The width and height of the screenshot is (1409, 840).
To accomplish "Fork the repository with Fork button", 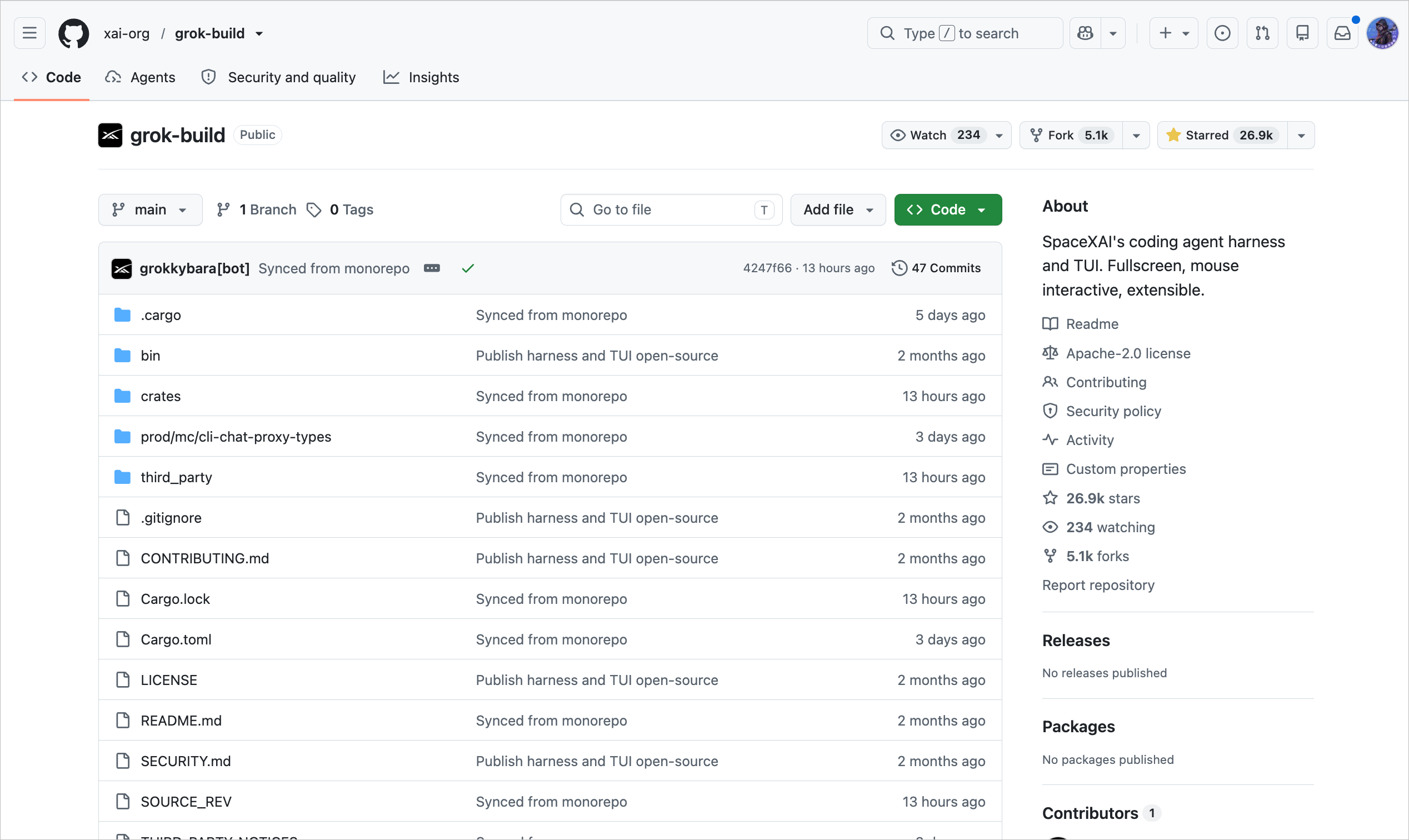I will point(1071,136).
